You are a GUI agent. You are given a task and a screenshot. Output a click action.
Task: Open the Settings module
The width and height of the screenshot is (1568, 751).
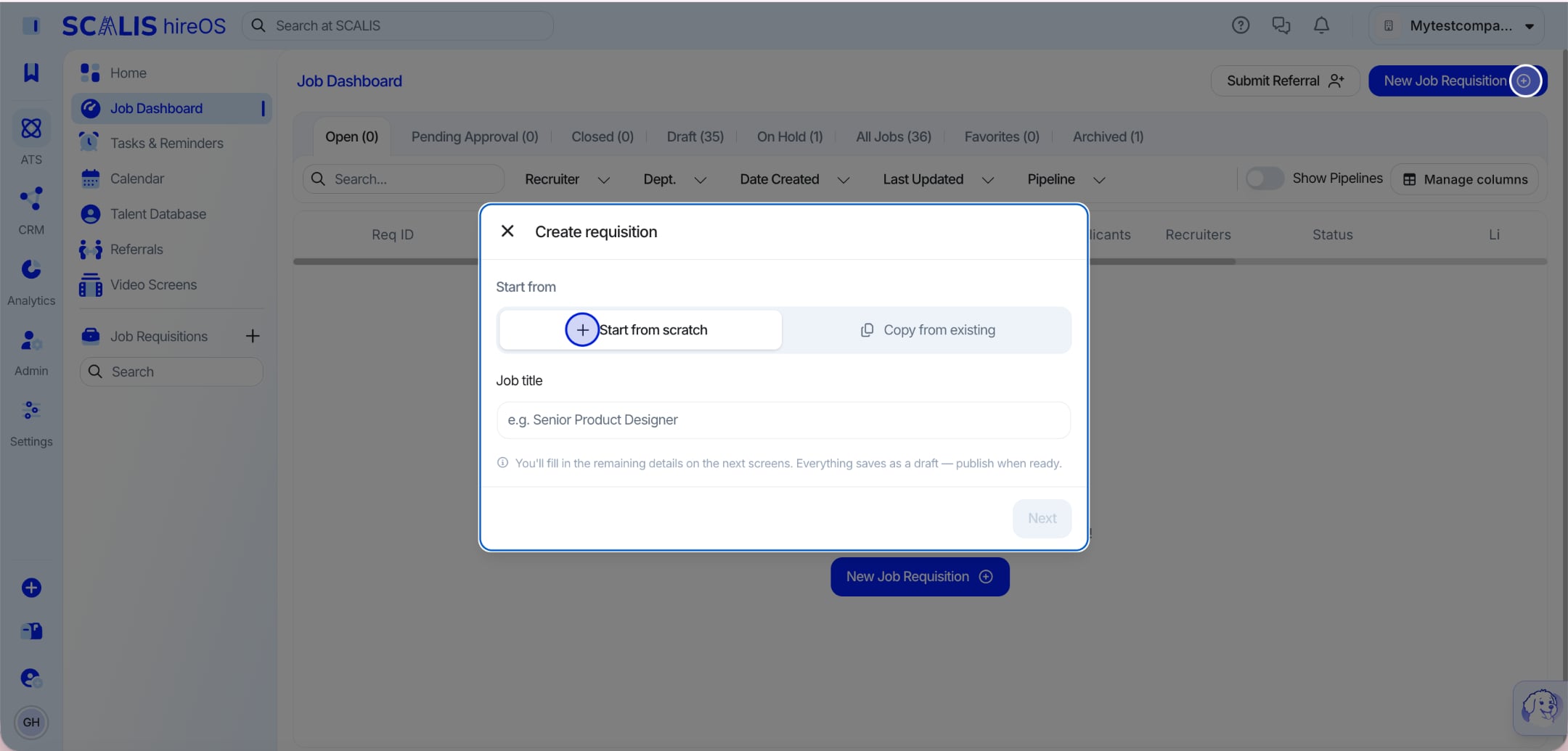click(x=31, y=423)
